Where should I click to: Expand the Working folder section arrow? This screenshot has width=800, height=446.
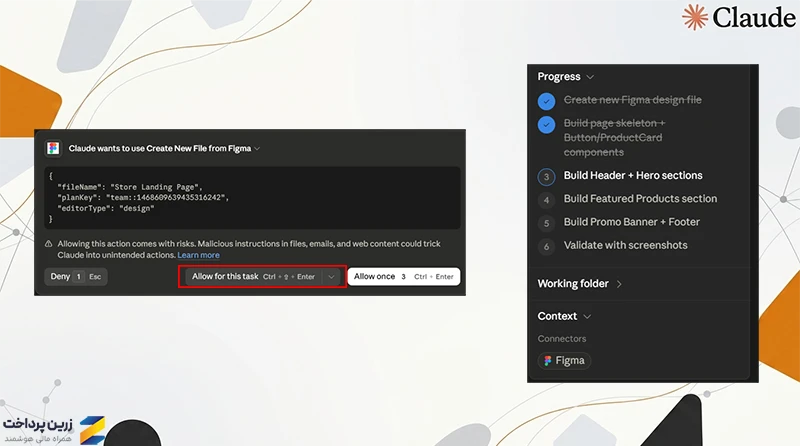click(x=619, y=284)
